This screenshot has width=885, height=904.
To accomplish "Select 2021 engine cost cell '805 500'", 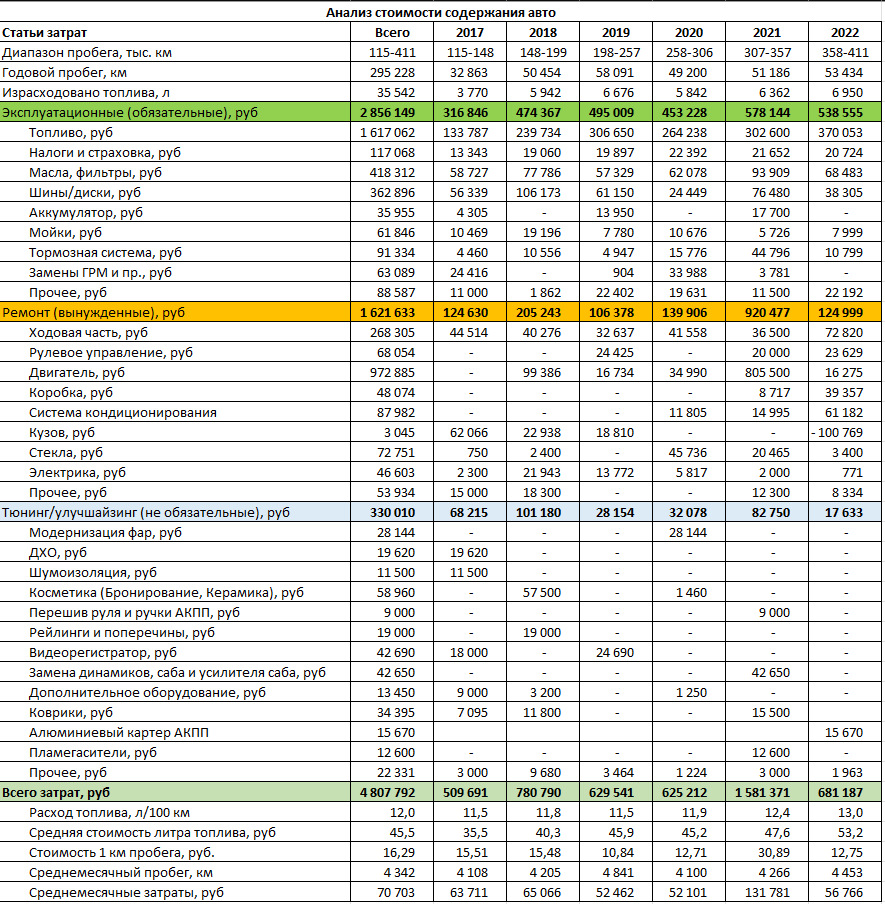I will (767, 372).
